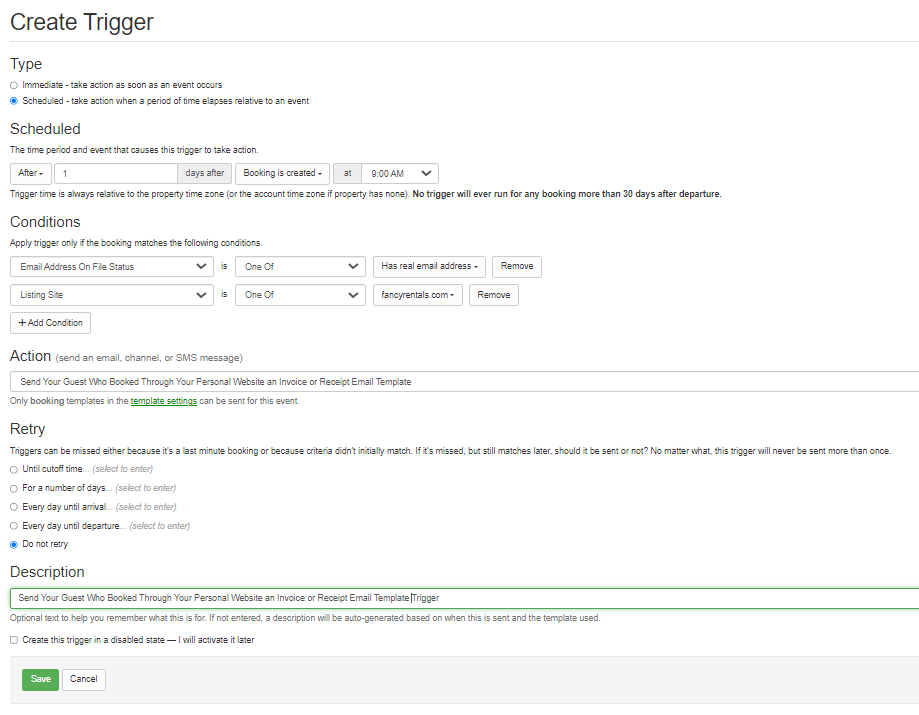Click the days number input field

pyautogui.click(x=115, y=174)
